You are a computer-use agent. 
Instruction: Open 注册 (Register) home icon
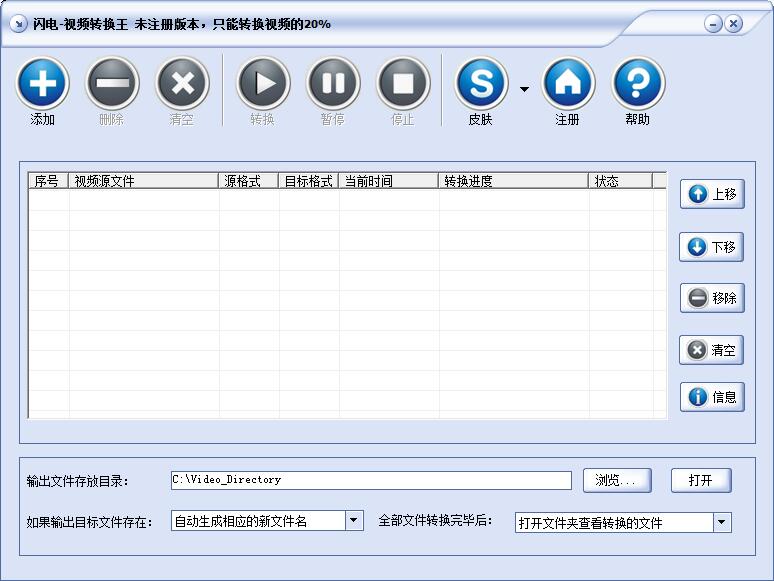568,84
